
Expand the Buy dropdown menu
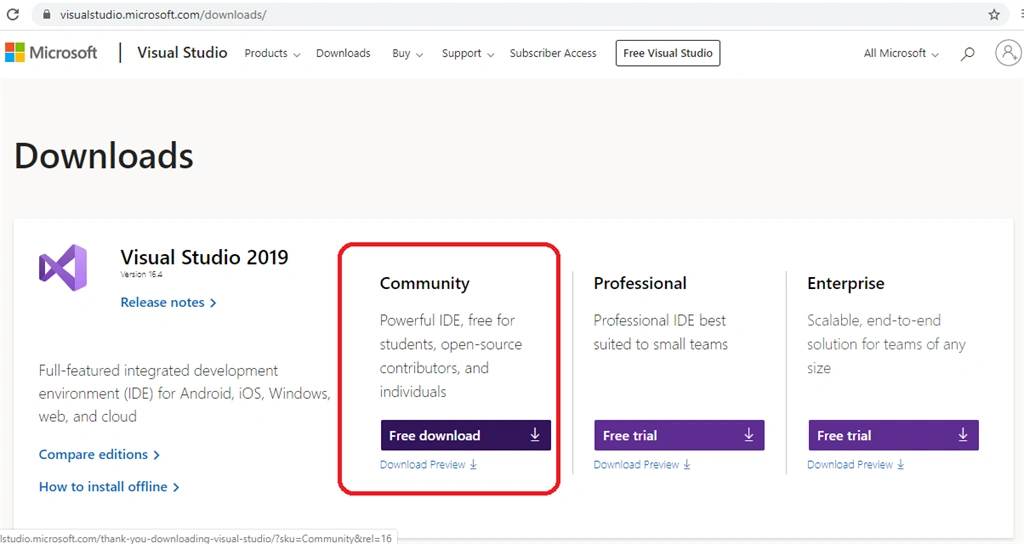pyautogui.click(x=408, y=54)
